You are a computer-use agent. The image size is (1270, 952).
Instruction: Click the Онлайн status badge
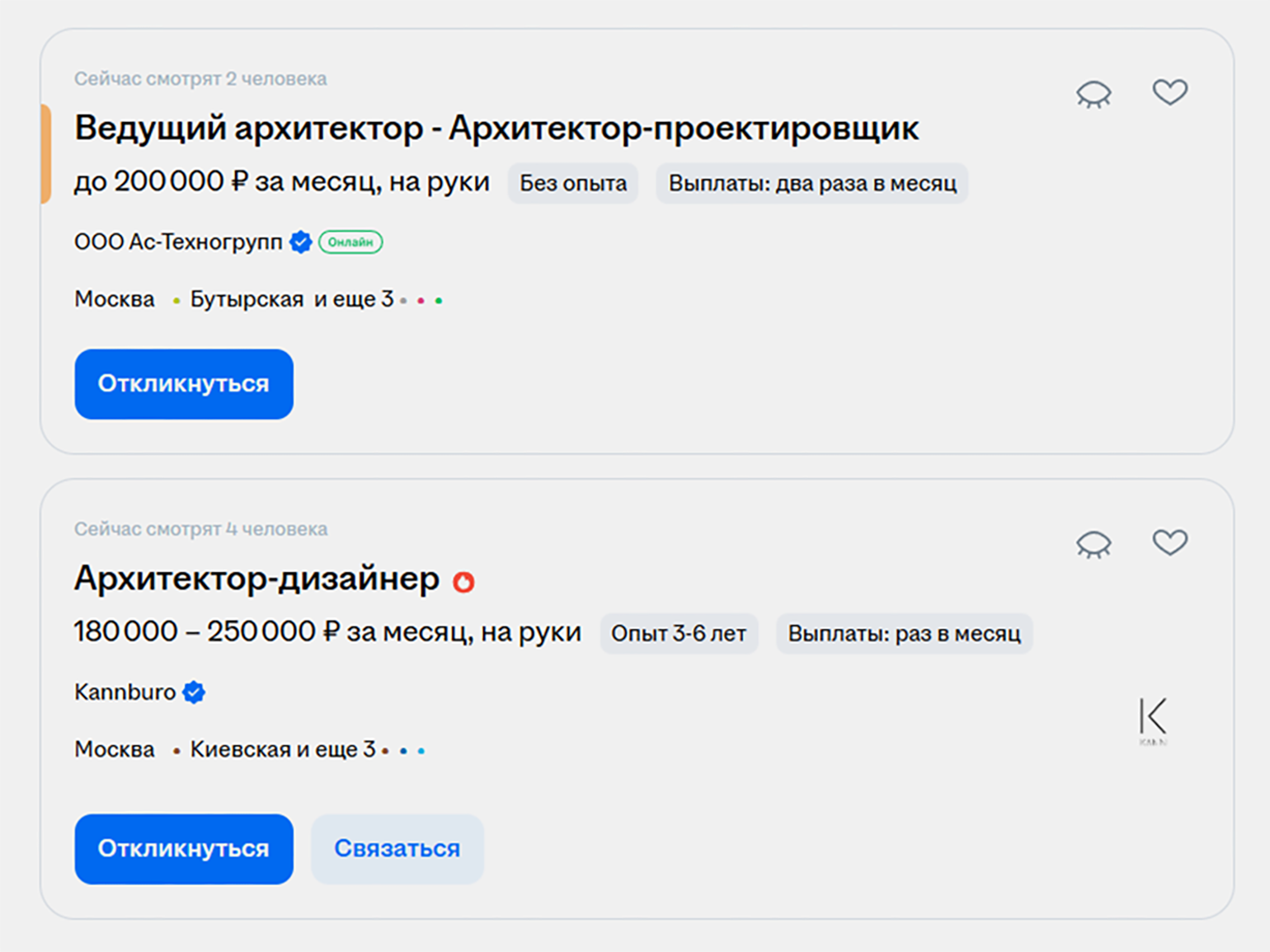[350, 242]
